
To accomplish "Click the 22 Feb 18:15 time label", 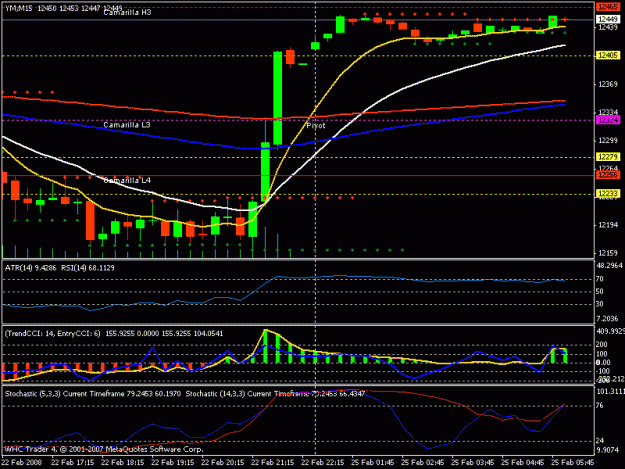I will [x=122, y=463].
